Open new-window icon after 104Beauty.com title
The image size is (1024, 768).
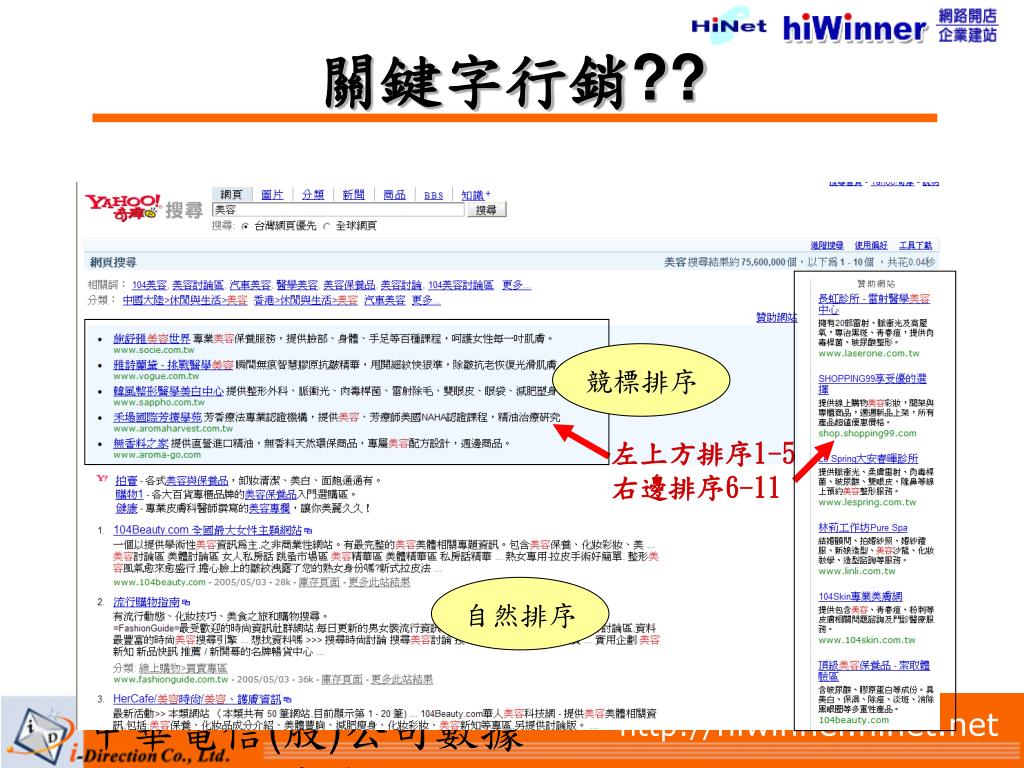pos(308,530)
